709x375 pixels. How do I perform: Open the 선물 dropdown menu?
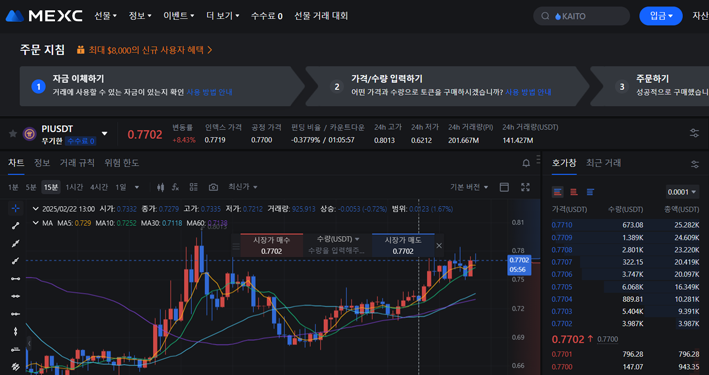[x=105, y=16]
